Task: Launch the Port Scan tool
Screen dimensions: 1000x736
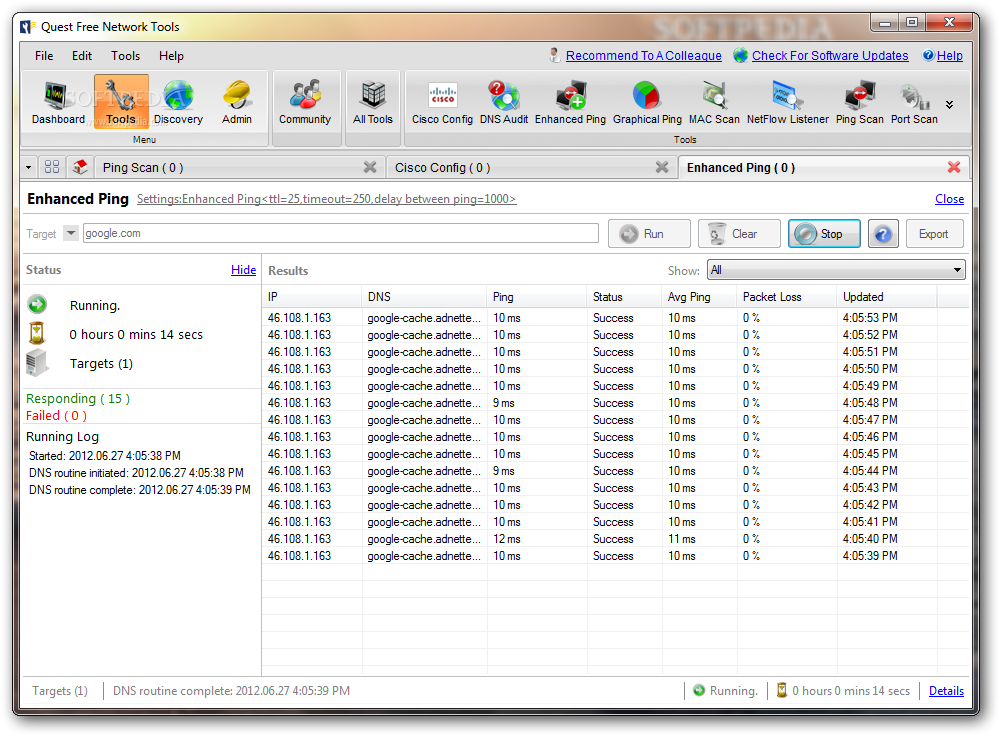Action: point(914,102)
